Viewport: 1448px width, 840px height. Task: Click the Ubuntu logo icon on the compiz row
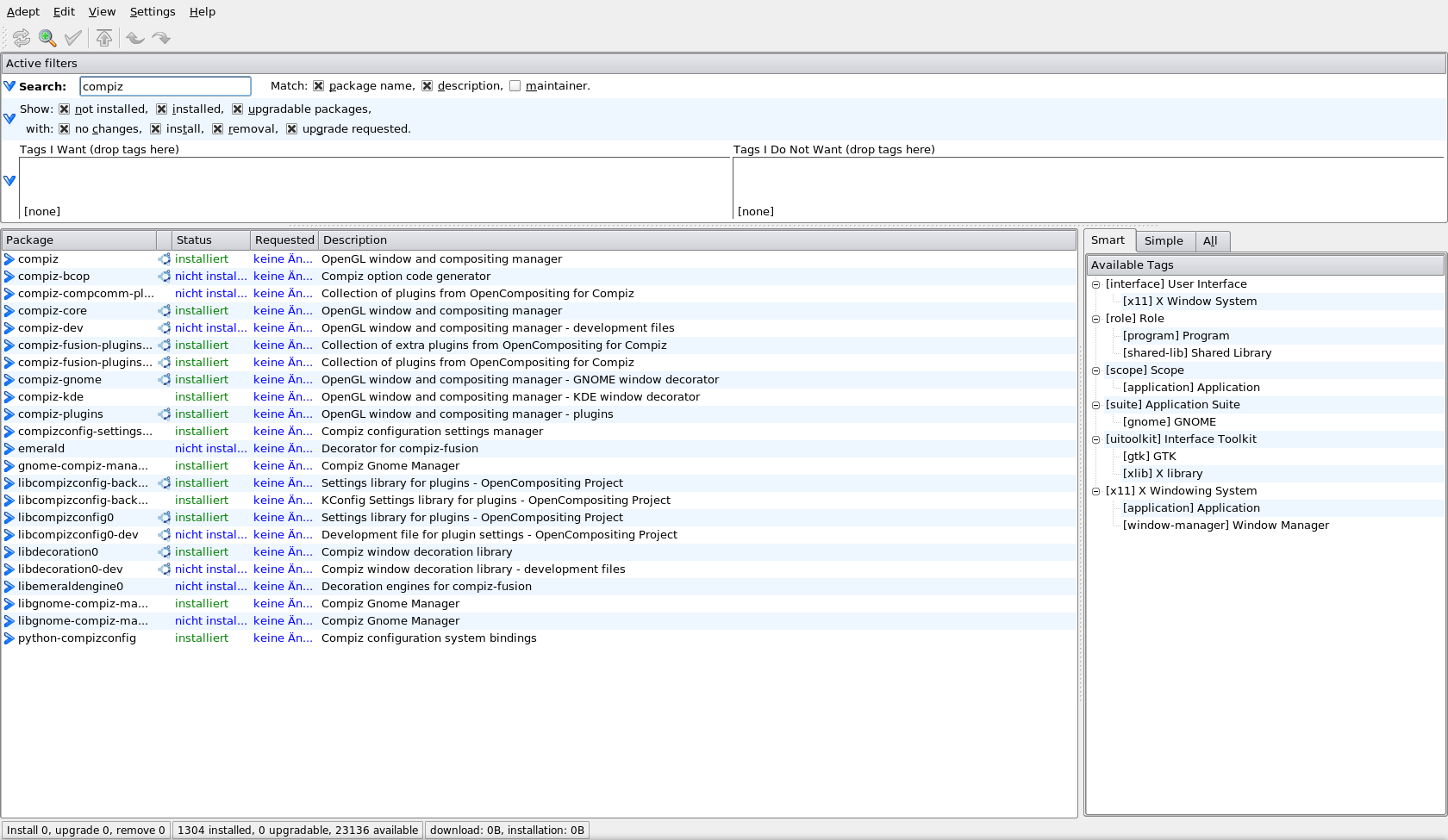click(x=164, y=259)
